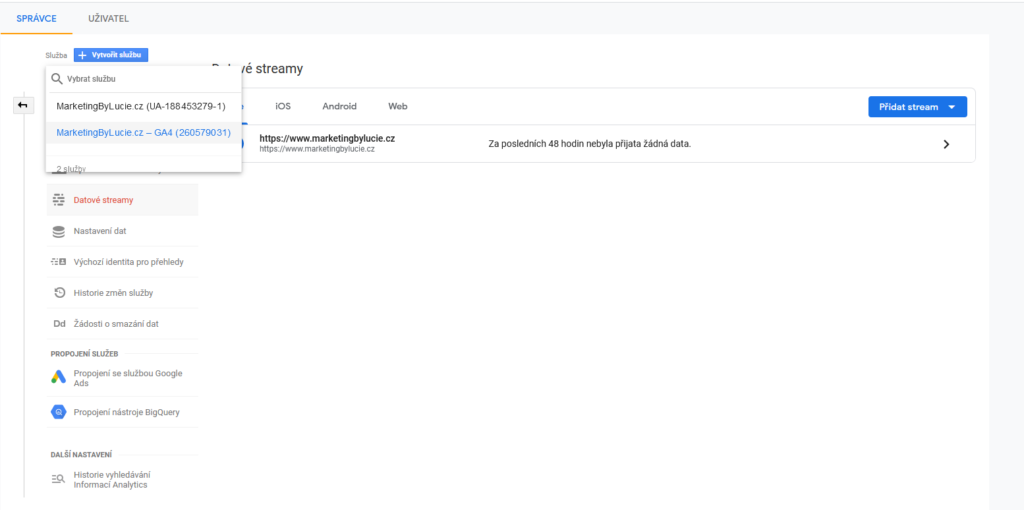Click the magnifier icon in service search
Screen dimensions: 1024x510
click(x=57, y=79)
